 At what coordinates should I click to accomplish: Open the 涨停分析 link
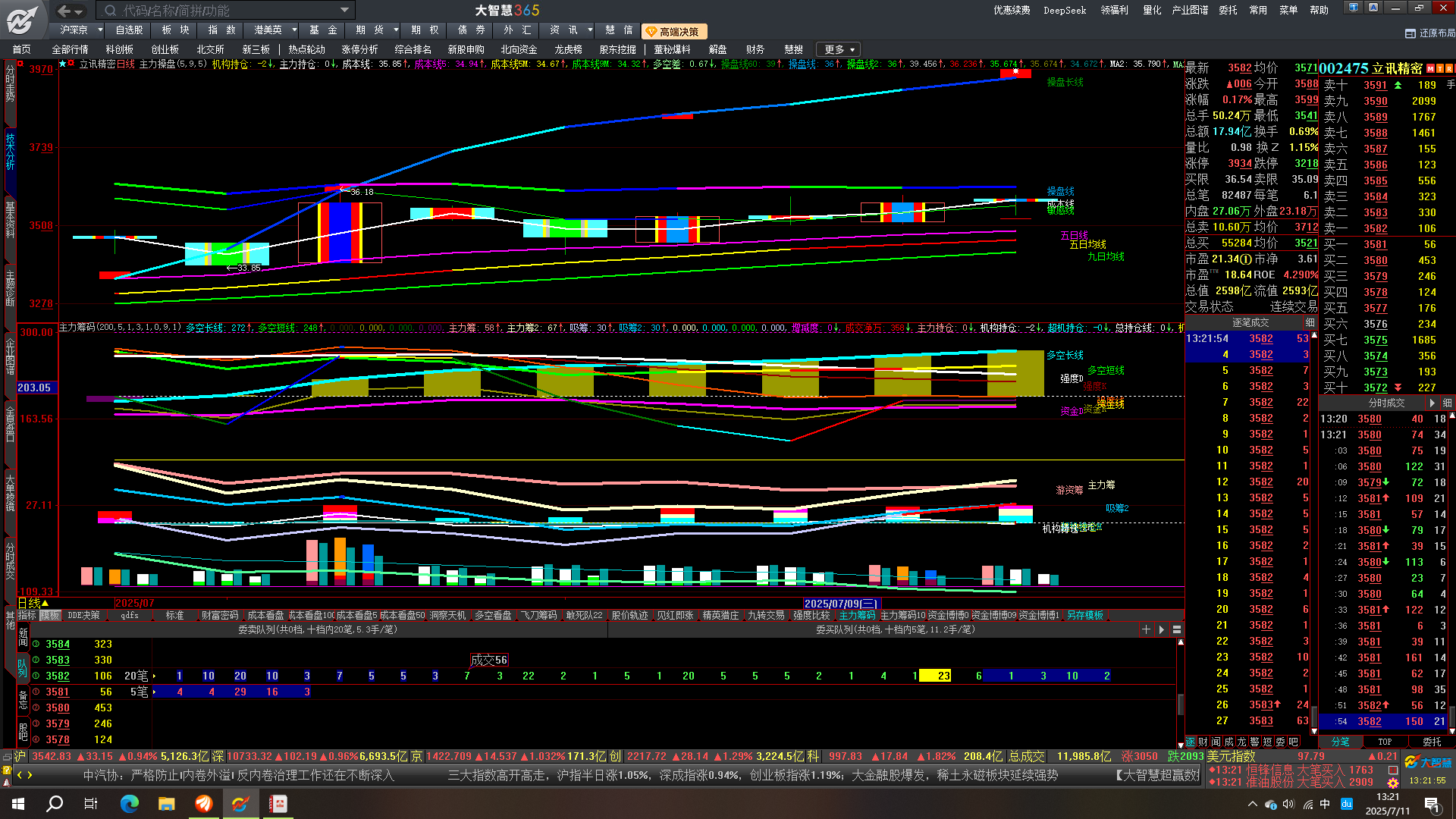click(359, 50)
